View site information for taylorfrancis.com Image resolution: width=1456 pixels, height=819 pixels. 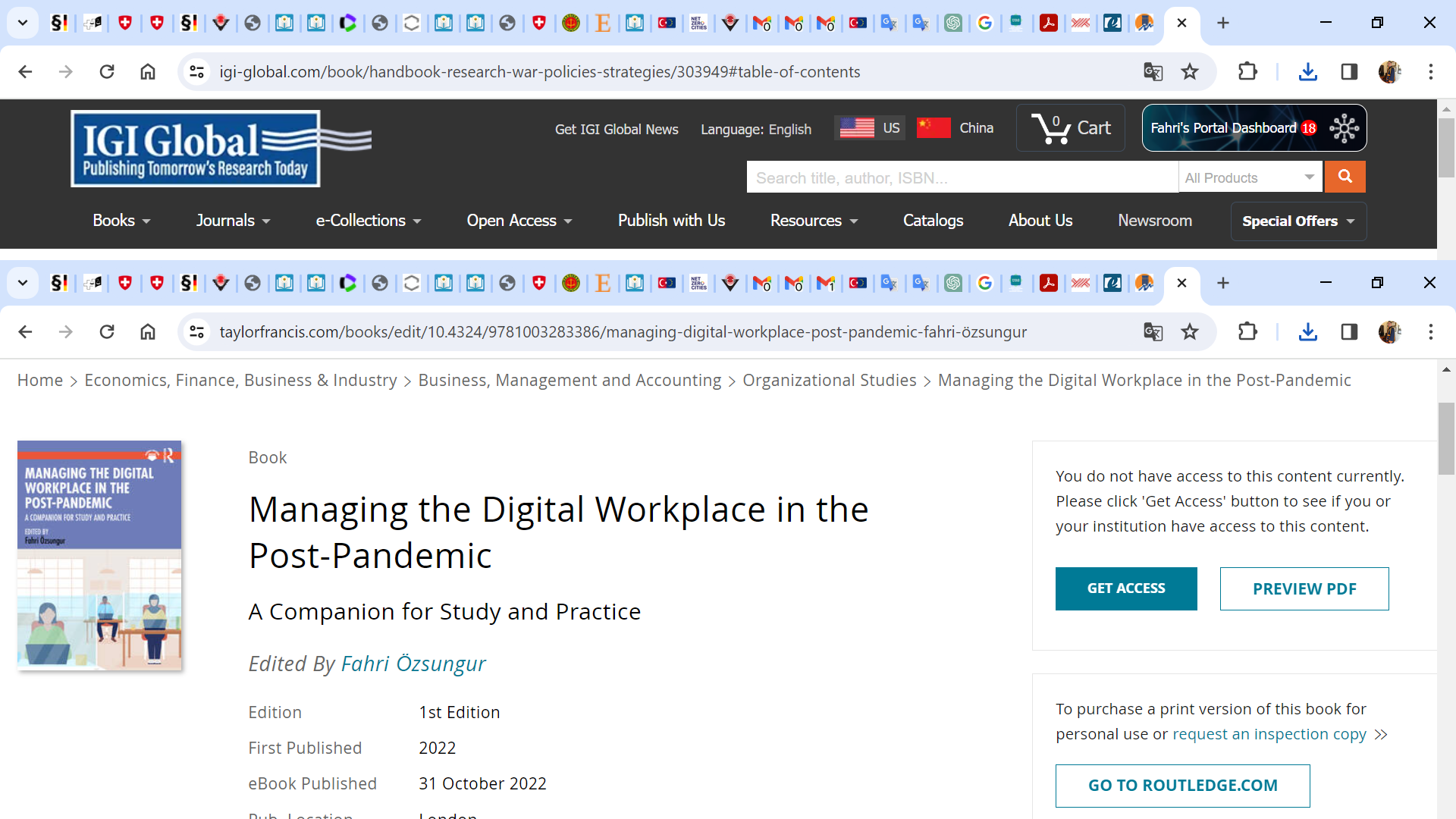[x=197, y=331]
